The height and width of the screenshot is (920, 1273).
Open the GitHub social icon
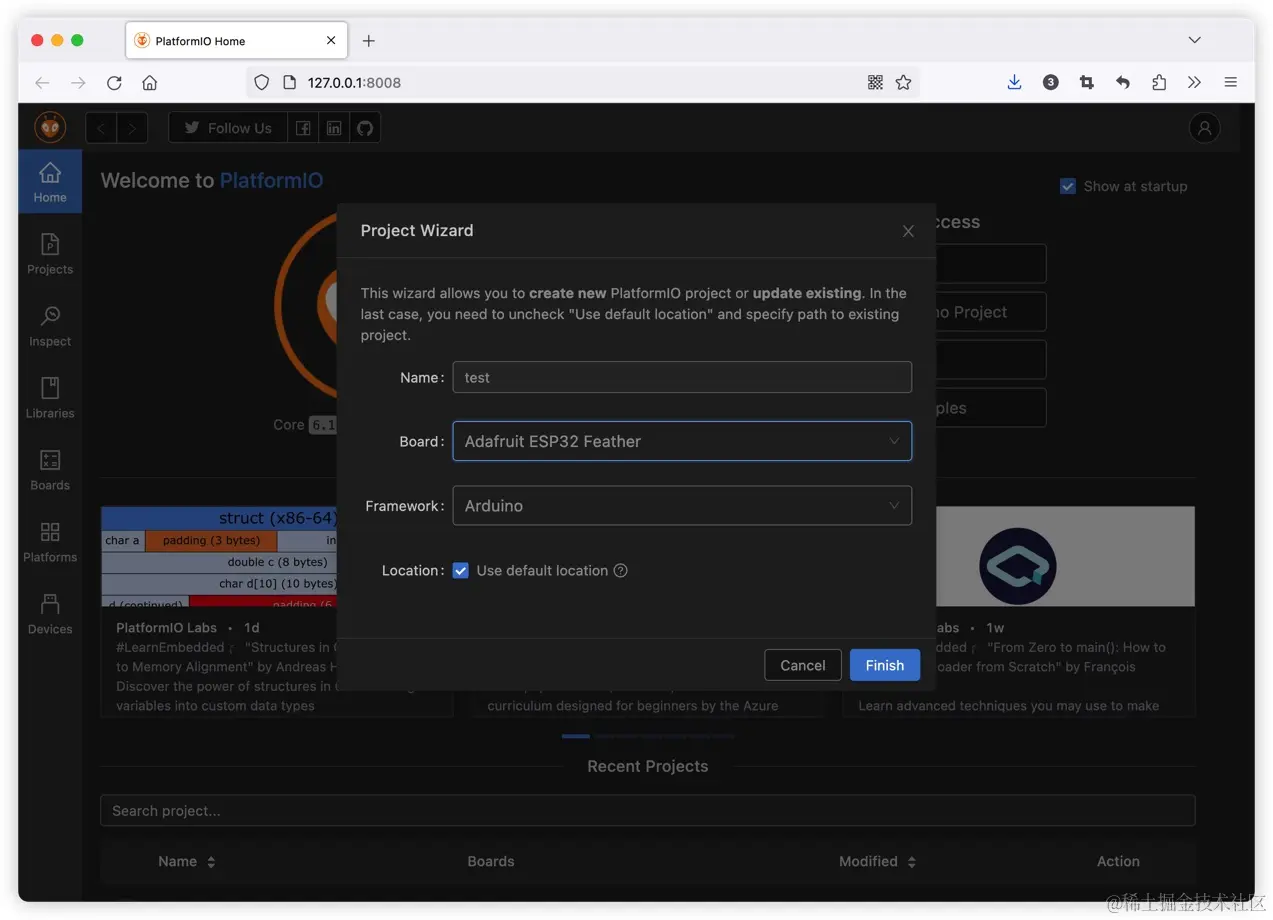[365, 128]
